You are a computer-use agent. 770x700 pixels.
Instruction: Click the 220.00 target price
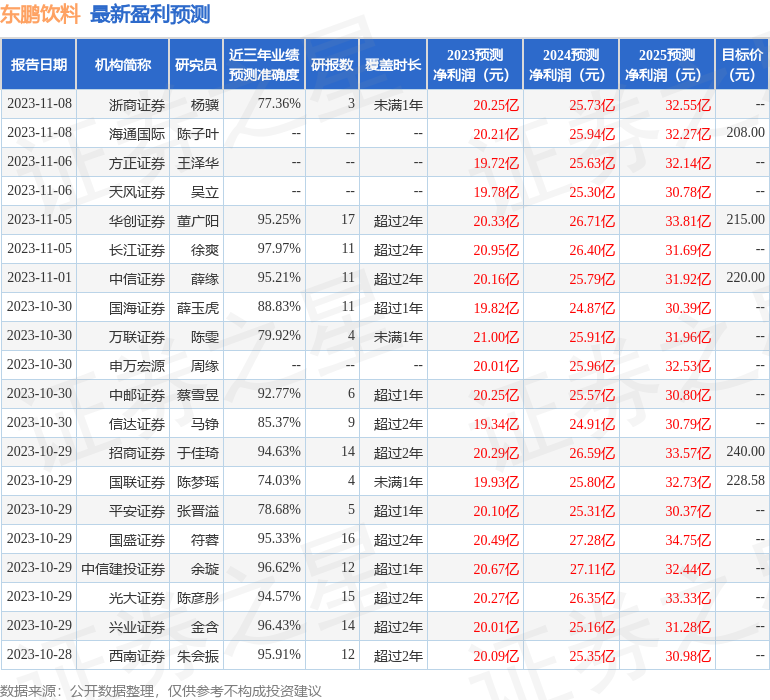tap(745, 277)
